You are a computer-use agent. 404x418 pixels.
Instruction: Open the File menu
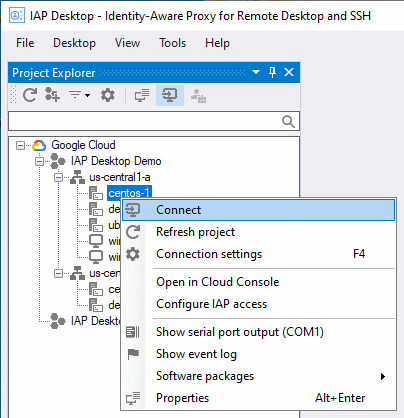25,43
